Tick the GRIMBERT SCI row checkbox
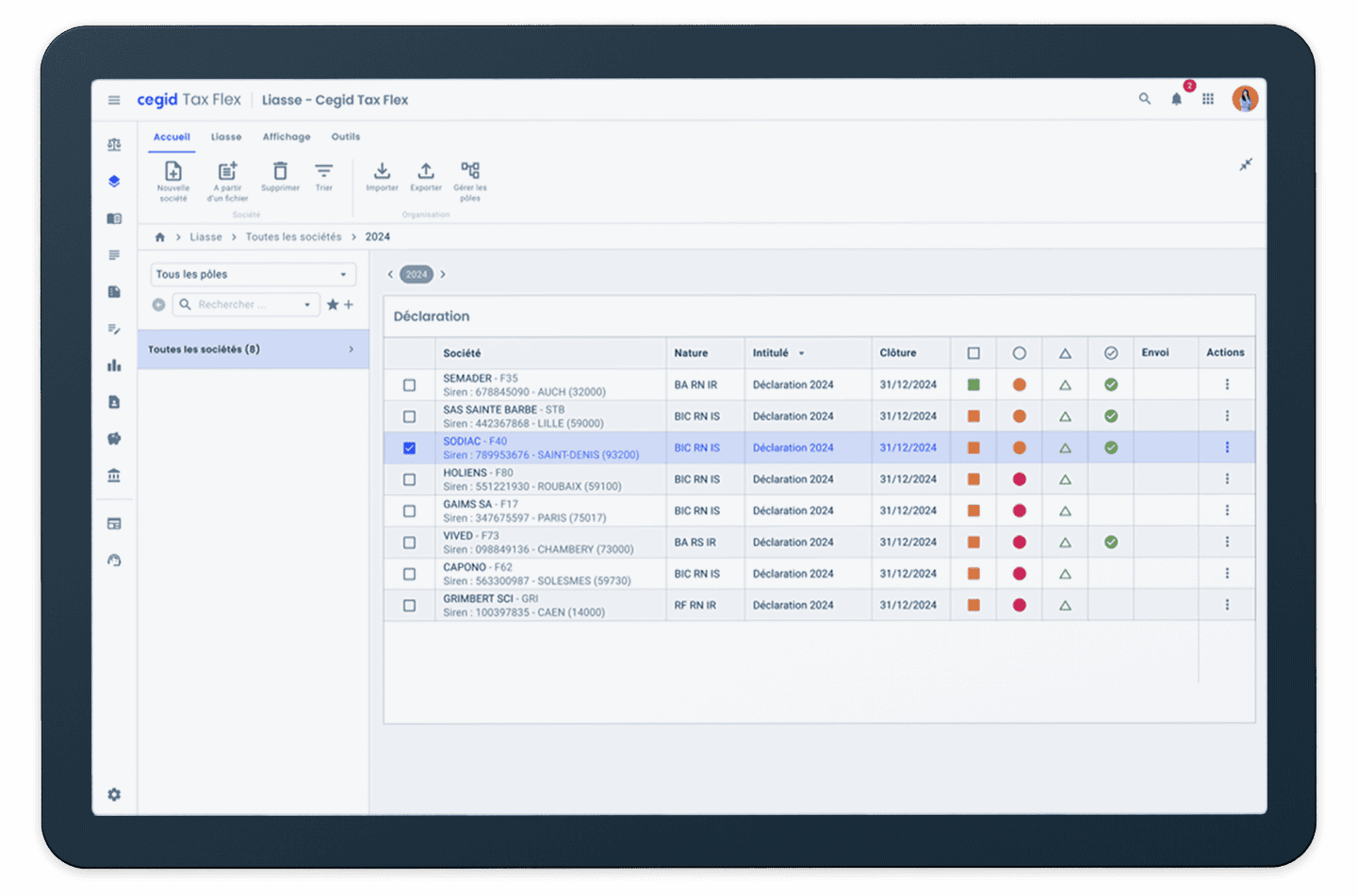 click(409, 606)
